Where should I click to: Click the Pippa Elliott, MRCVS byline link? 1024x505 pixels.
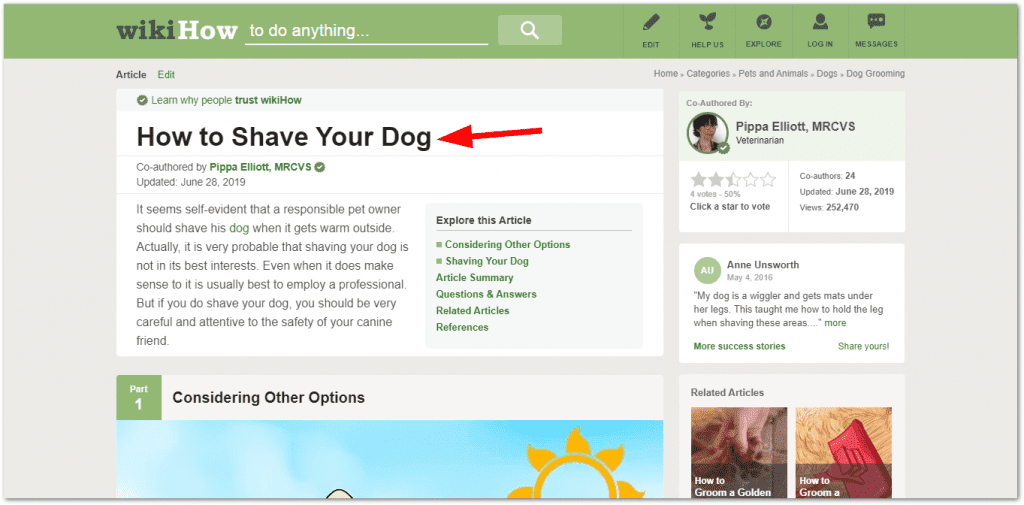pos(260,167)
